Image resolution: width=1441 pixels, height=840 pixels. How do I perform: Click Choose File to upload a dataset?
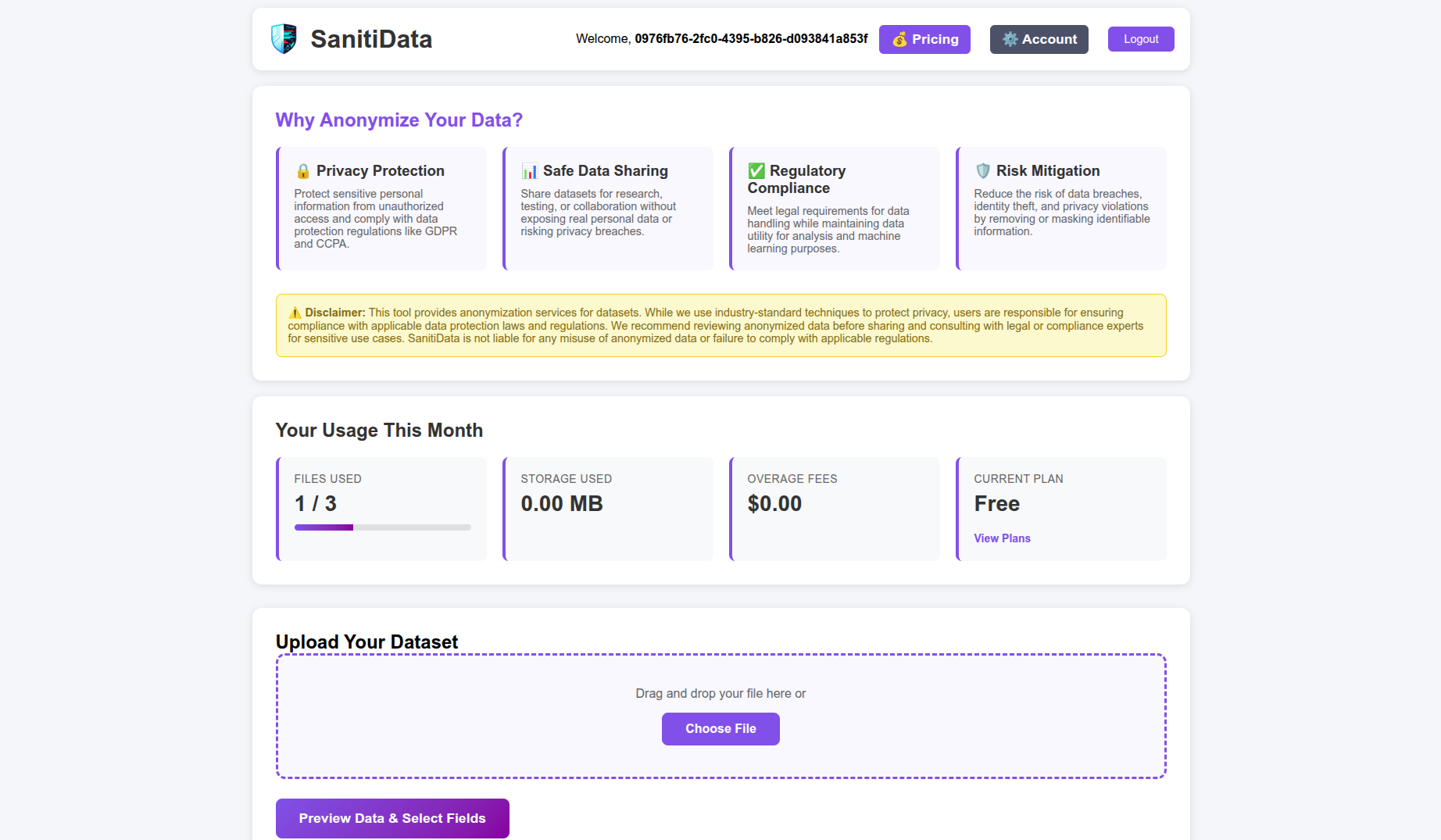pyautogui.click(x=720, y=728)
